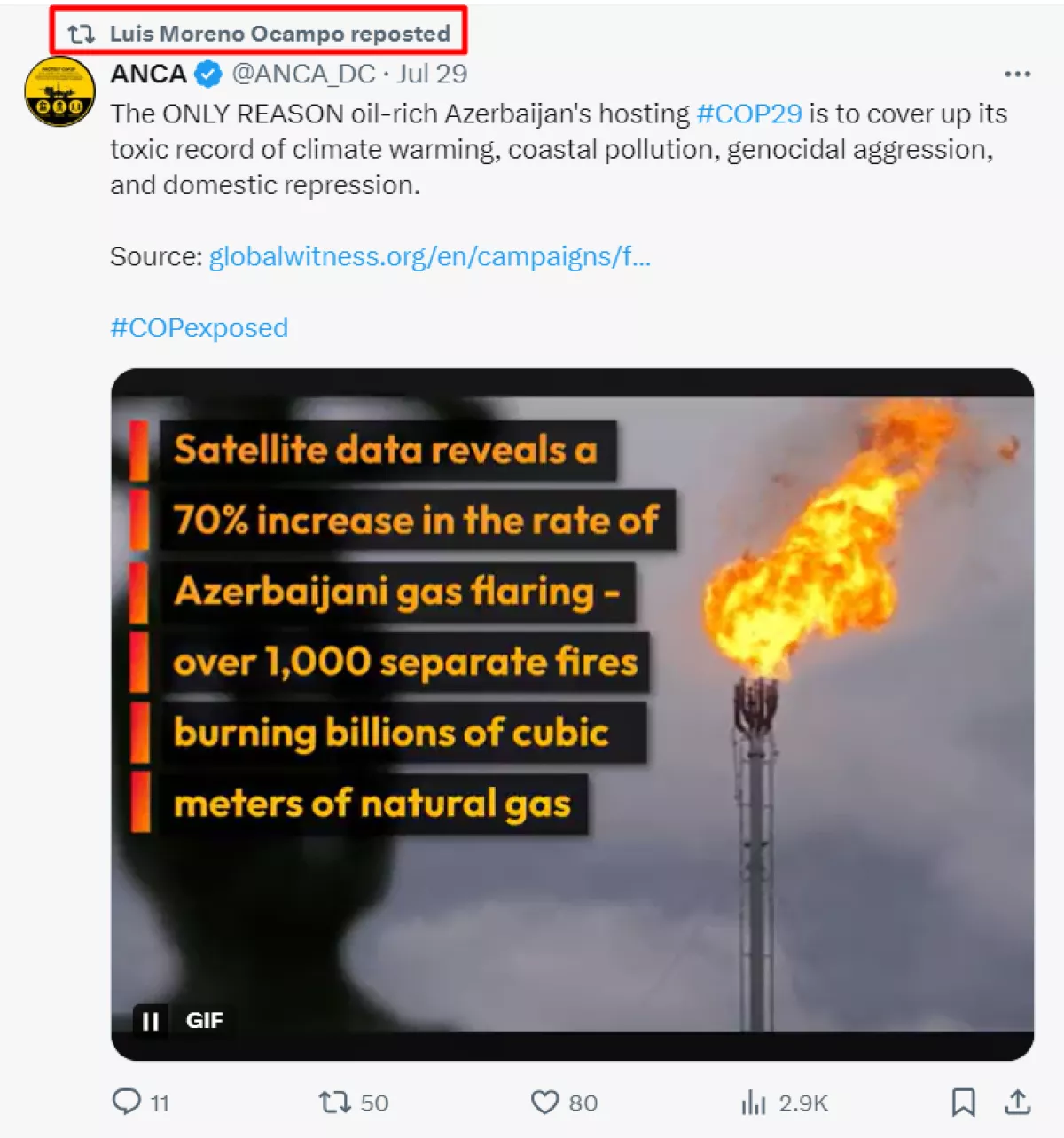Open the @ANCA_DC handle
The image size is (1064, 1138).
(x=303, y=74)
